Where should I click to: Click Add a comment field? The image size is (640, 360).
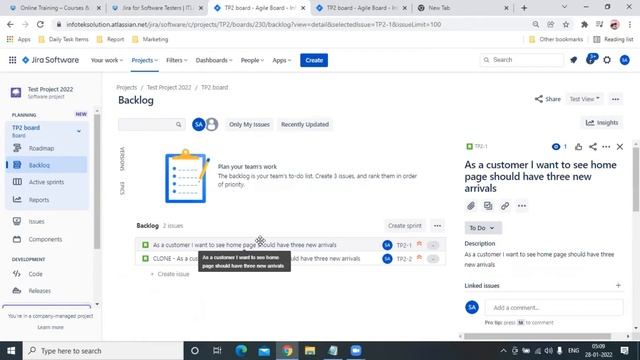(x=553, y=307)
